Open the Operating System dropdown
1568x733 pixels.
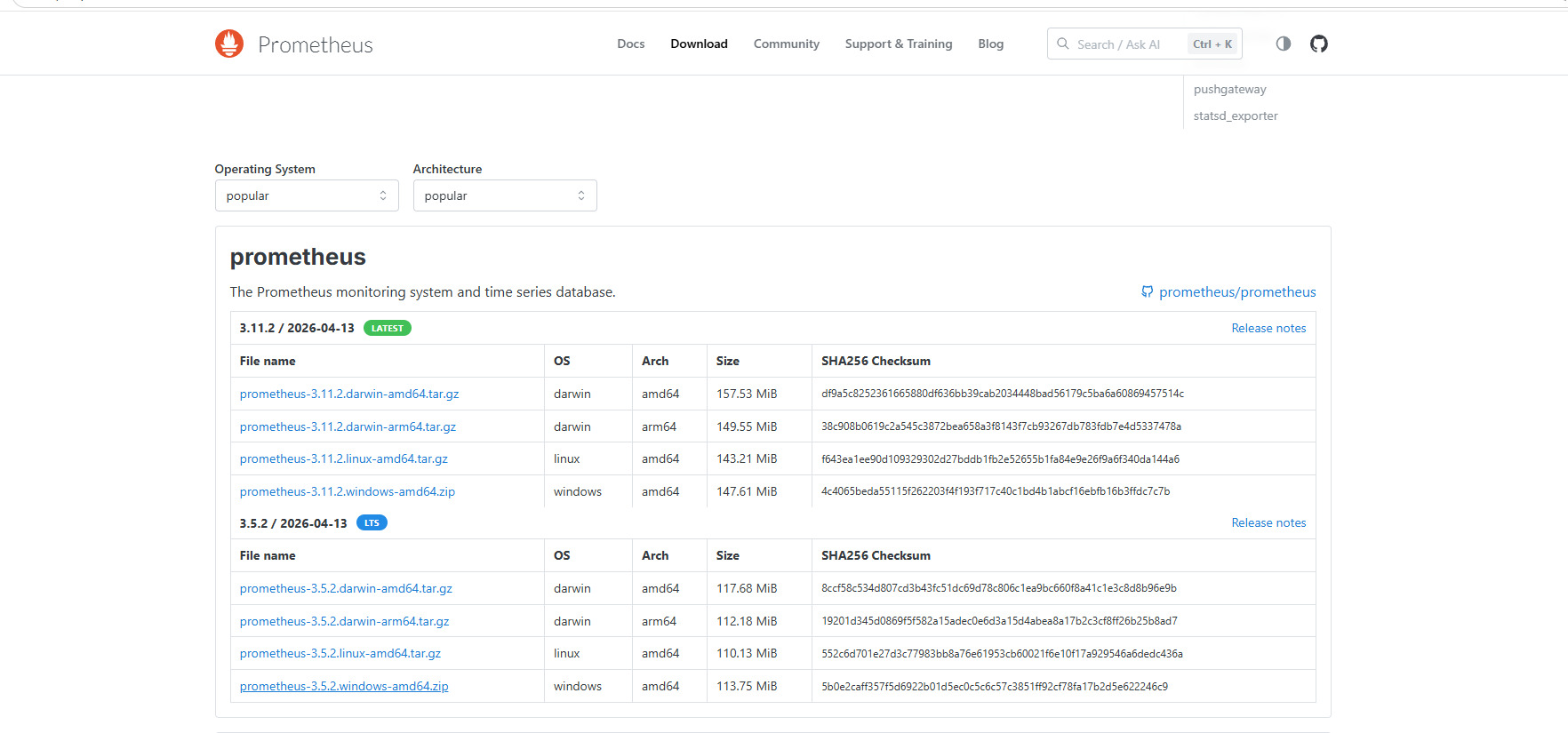[x=307, y=195]
